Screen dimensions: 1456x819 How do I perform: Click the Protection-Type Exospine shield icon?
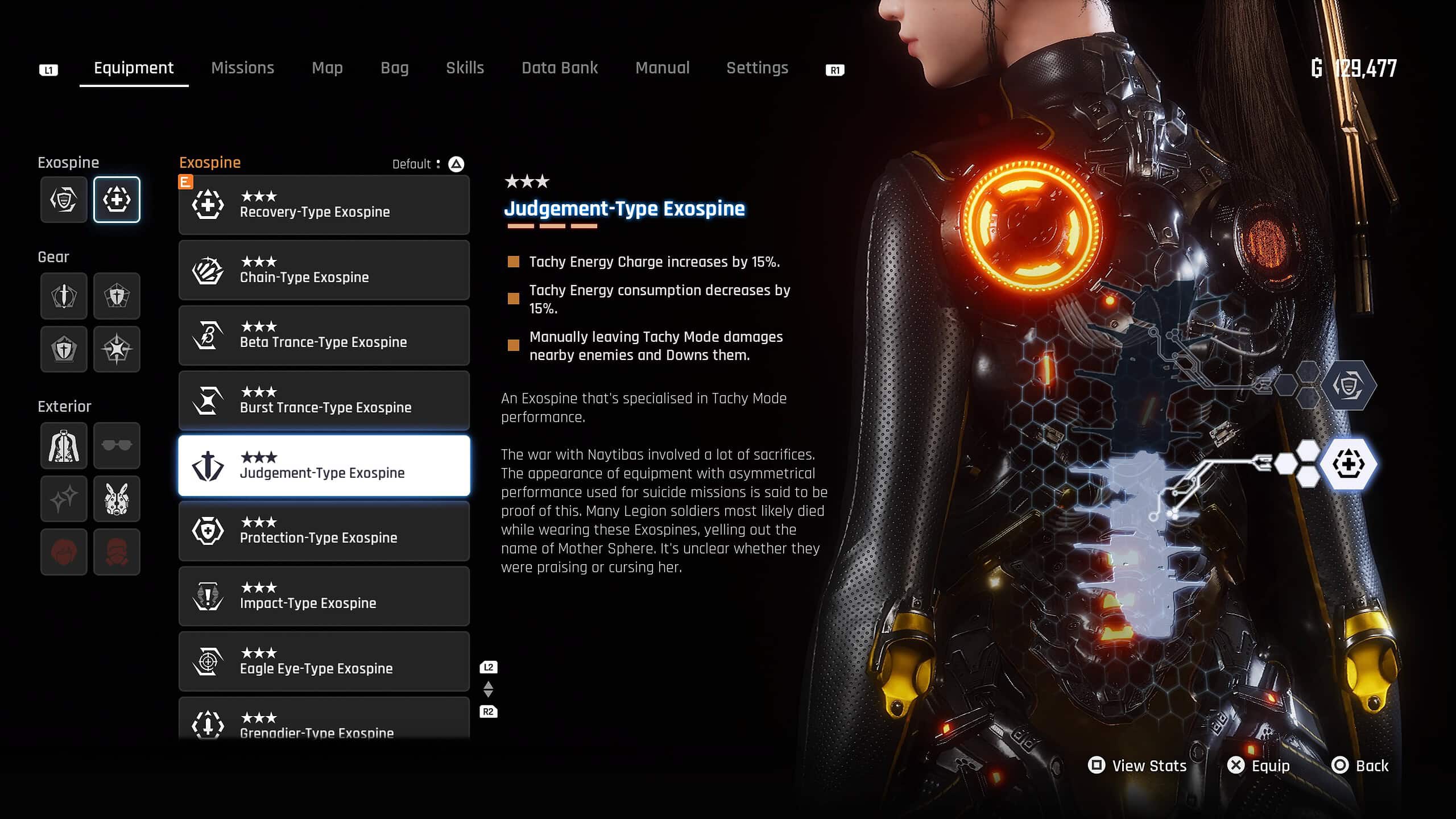point(208,531)
